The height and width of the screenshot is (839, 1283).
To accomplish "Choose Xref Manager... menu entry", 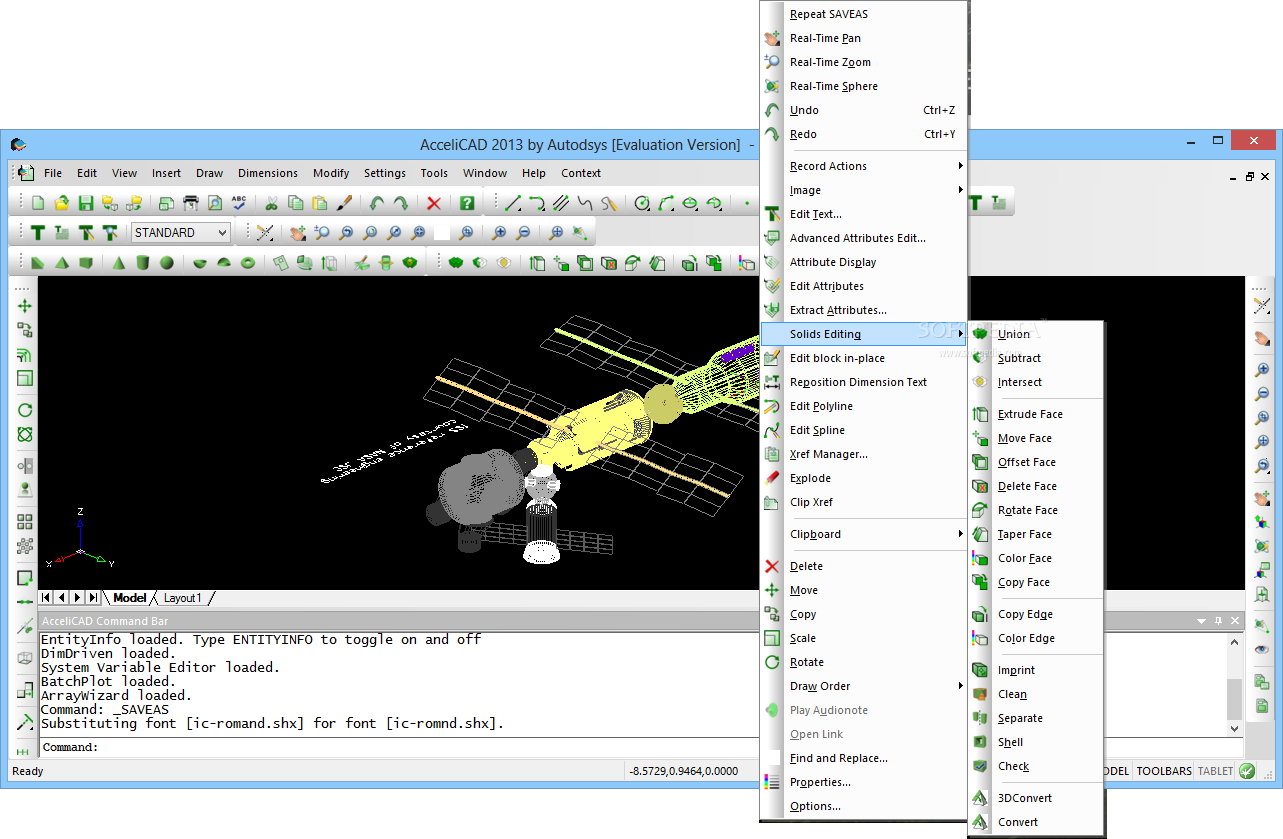I will coord(863,454).
